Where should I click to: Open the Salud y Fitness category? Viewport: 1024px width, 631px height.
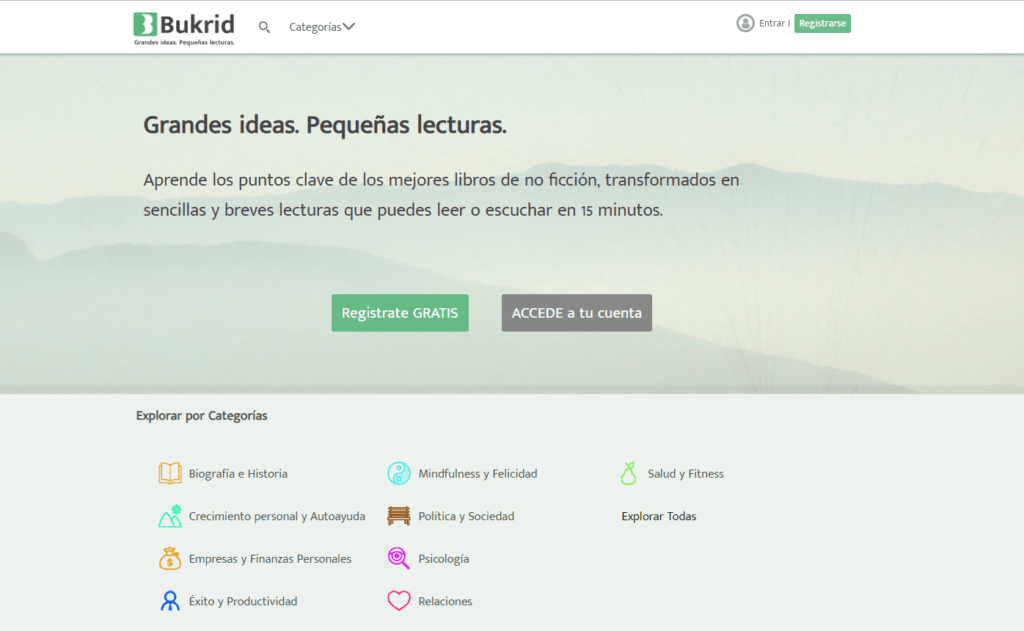coord(686,474)
